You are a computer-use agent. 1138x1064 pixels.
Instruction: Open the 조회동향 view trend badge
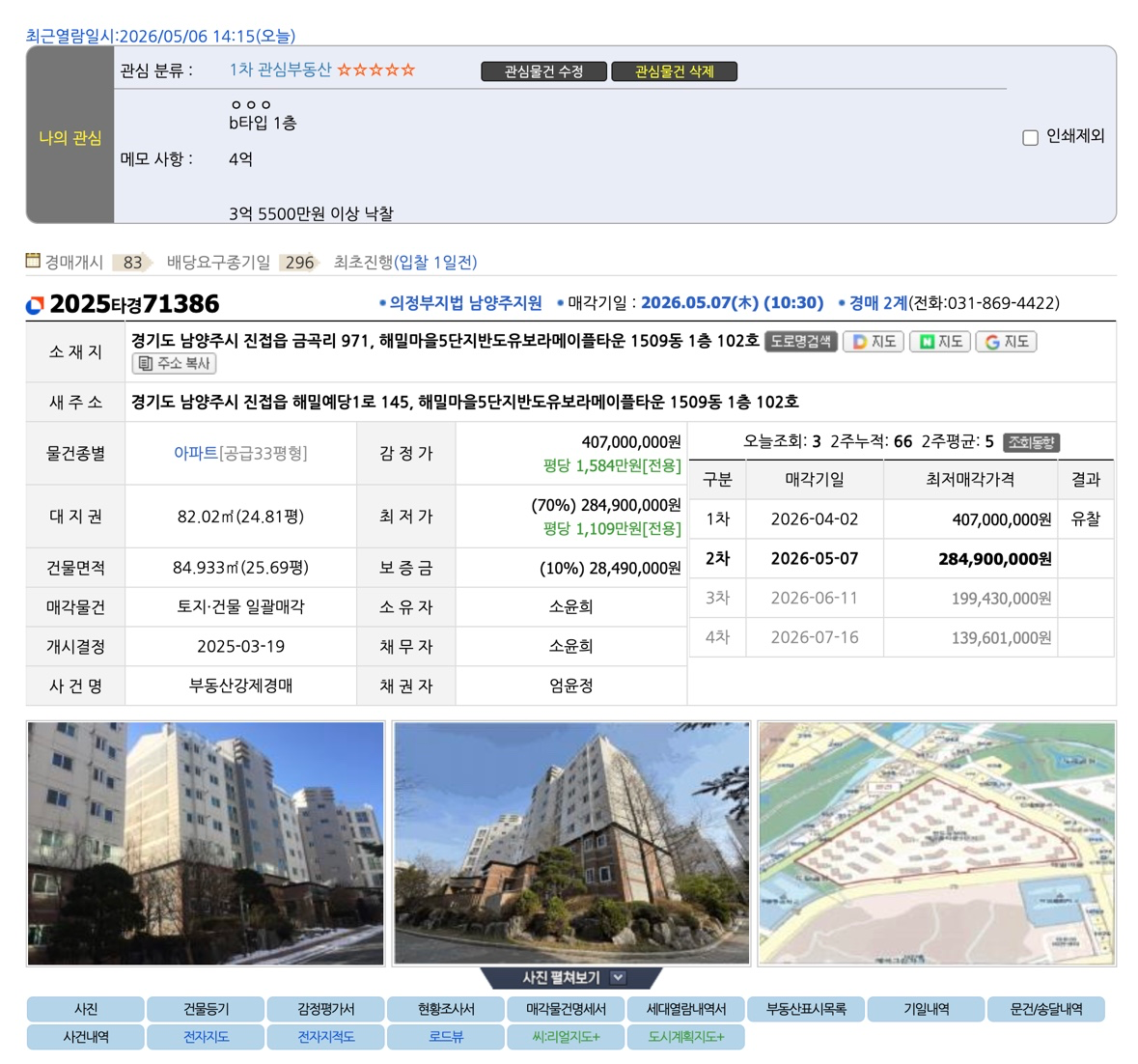(1031, 442)
